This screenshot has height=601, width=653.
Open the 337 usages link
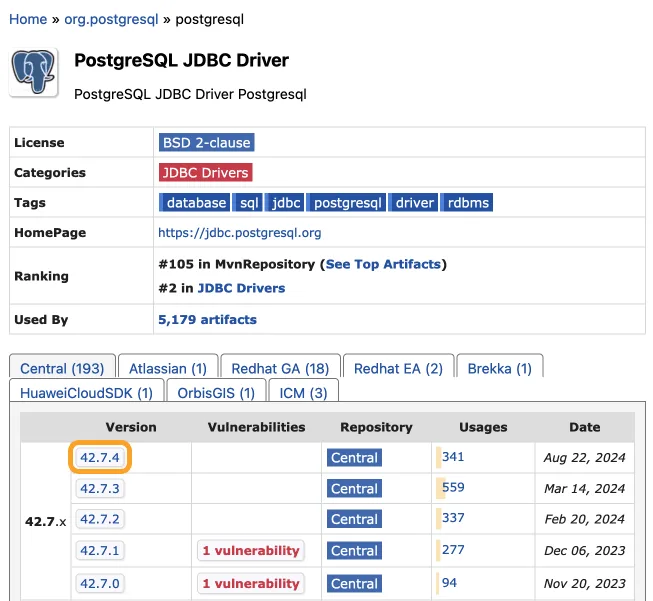[x=453, y=518]
